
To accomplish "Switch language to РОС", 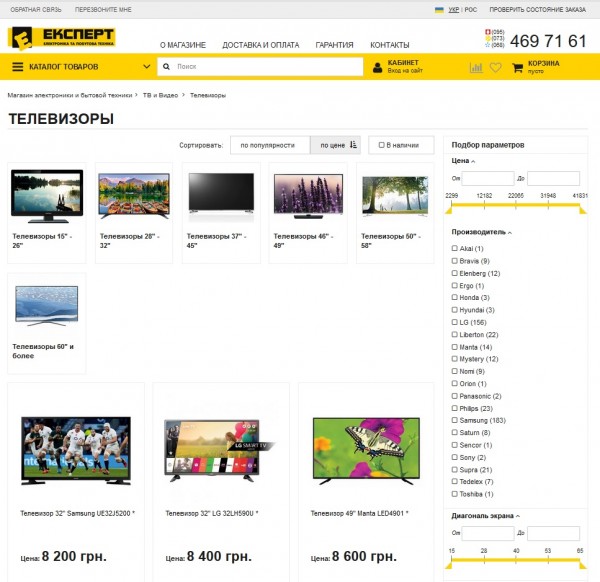I will click(471, 10).
